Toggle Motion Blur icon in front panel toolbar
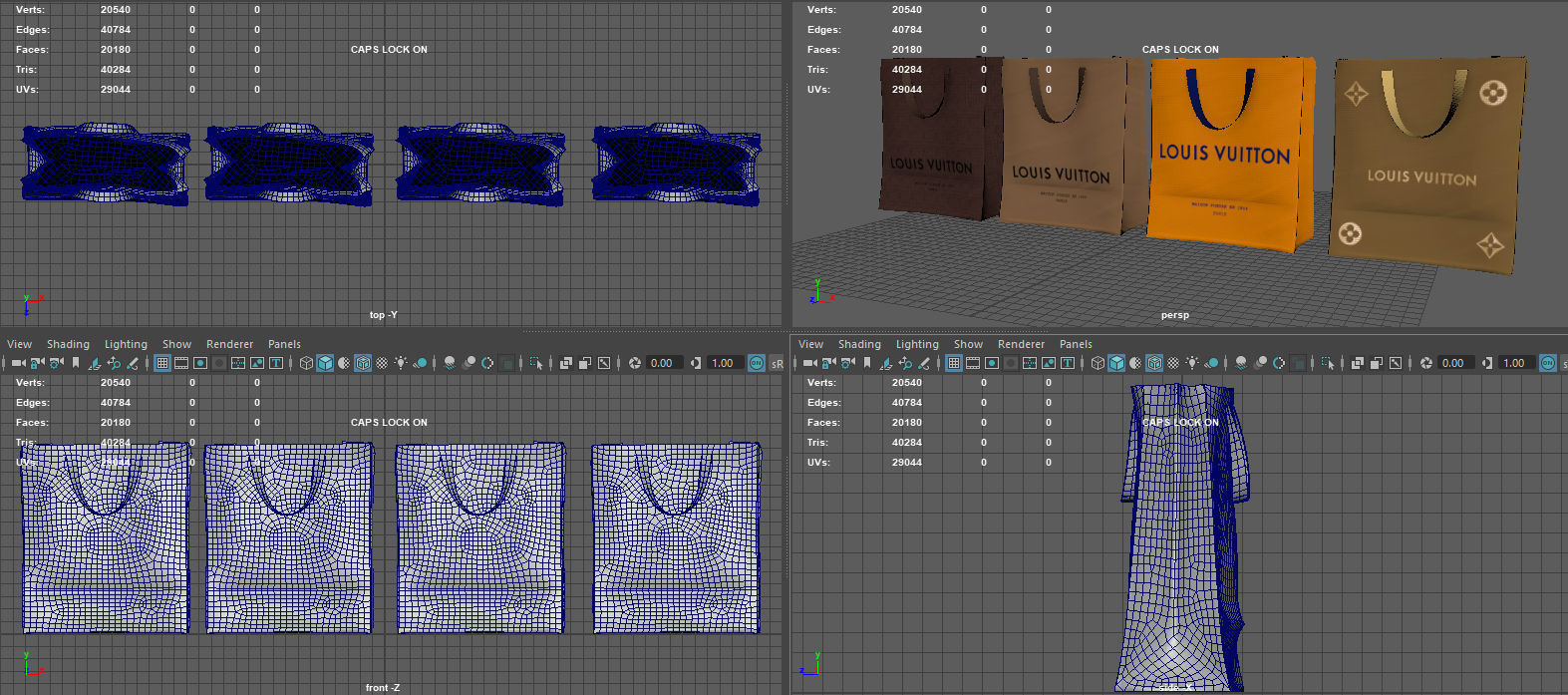 tap(469, 363)
